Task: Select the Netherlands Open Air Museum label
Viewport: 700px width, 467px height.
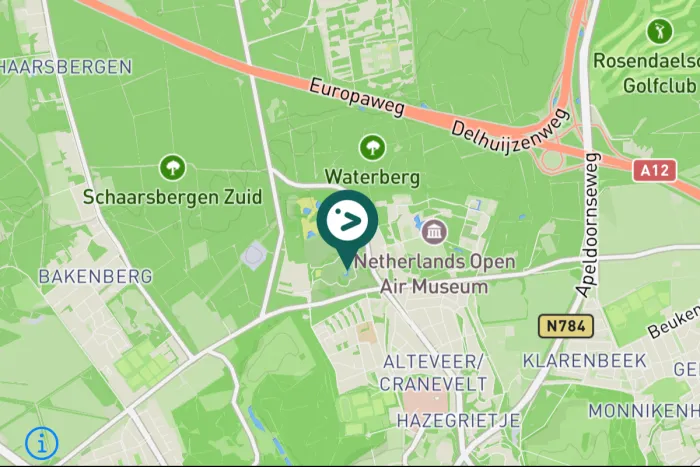Action: click(435, 274)
